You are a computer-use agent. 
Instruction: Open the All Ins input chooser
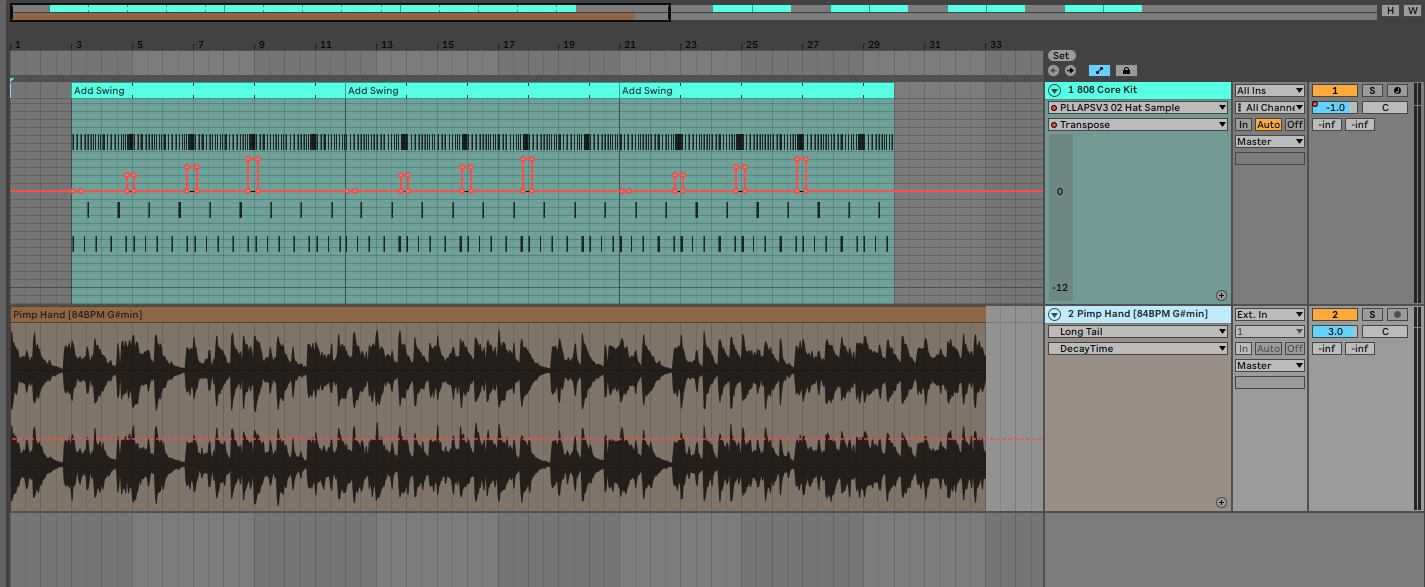pyautogui.click(x=1268, y=89)
